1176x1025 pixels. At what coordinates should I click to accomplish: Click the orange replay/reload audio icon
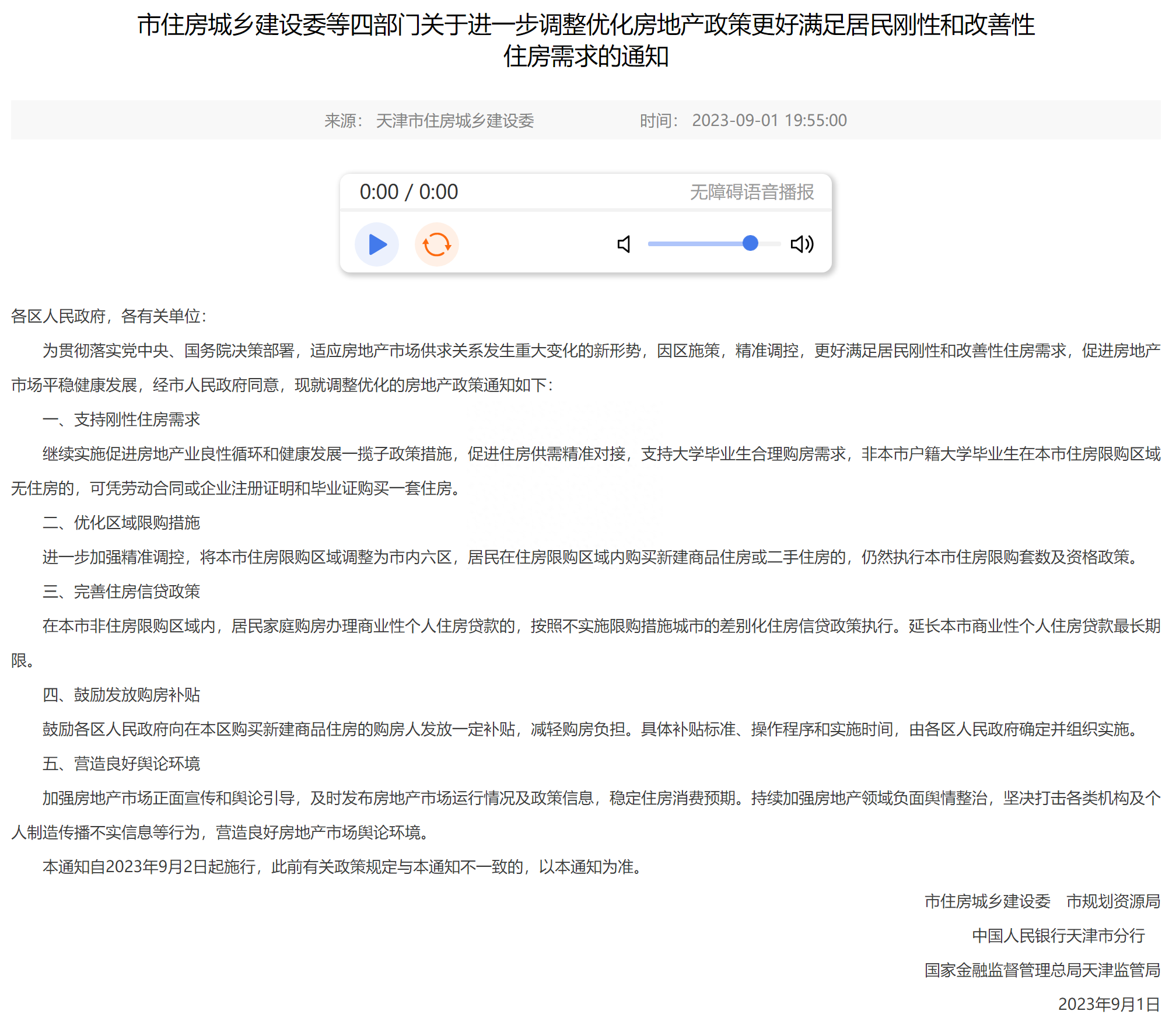pyautogui.click(x=436, y=244)
